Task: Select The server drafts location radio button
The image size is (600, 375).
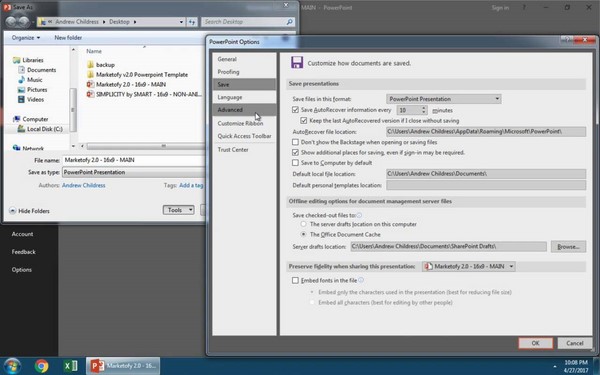Action: tap(303, 224)
